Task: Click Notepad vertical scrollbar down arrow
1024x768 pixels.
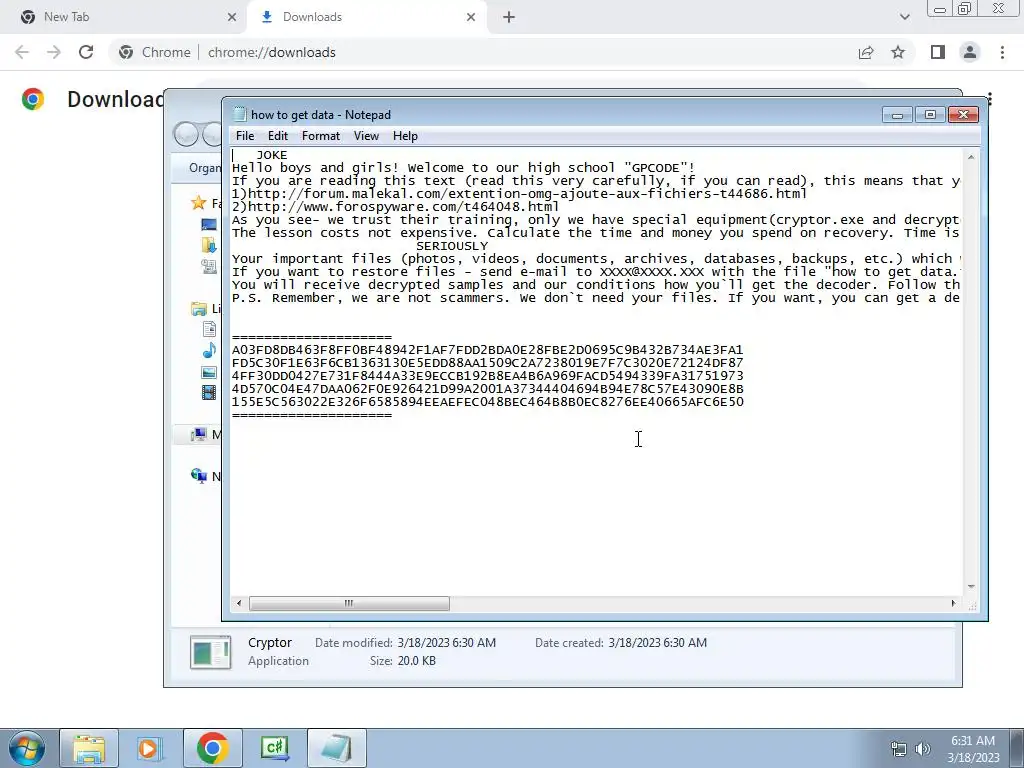Action: 971,586
